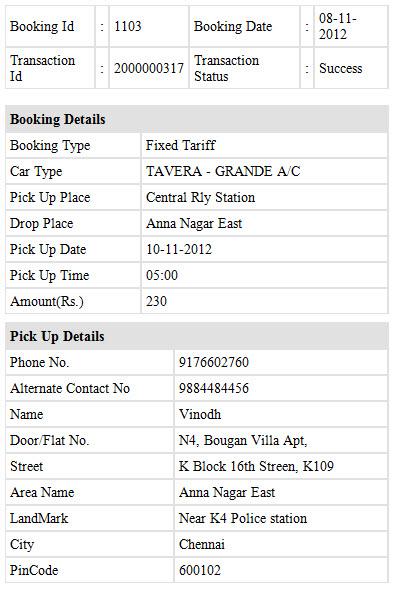Click the Booking Date value 08-11-2012
The height and width of the screenshot is (591, 395).
[x=338, y=26]
